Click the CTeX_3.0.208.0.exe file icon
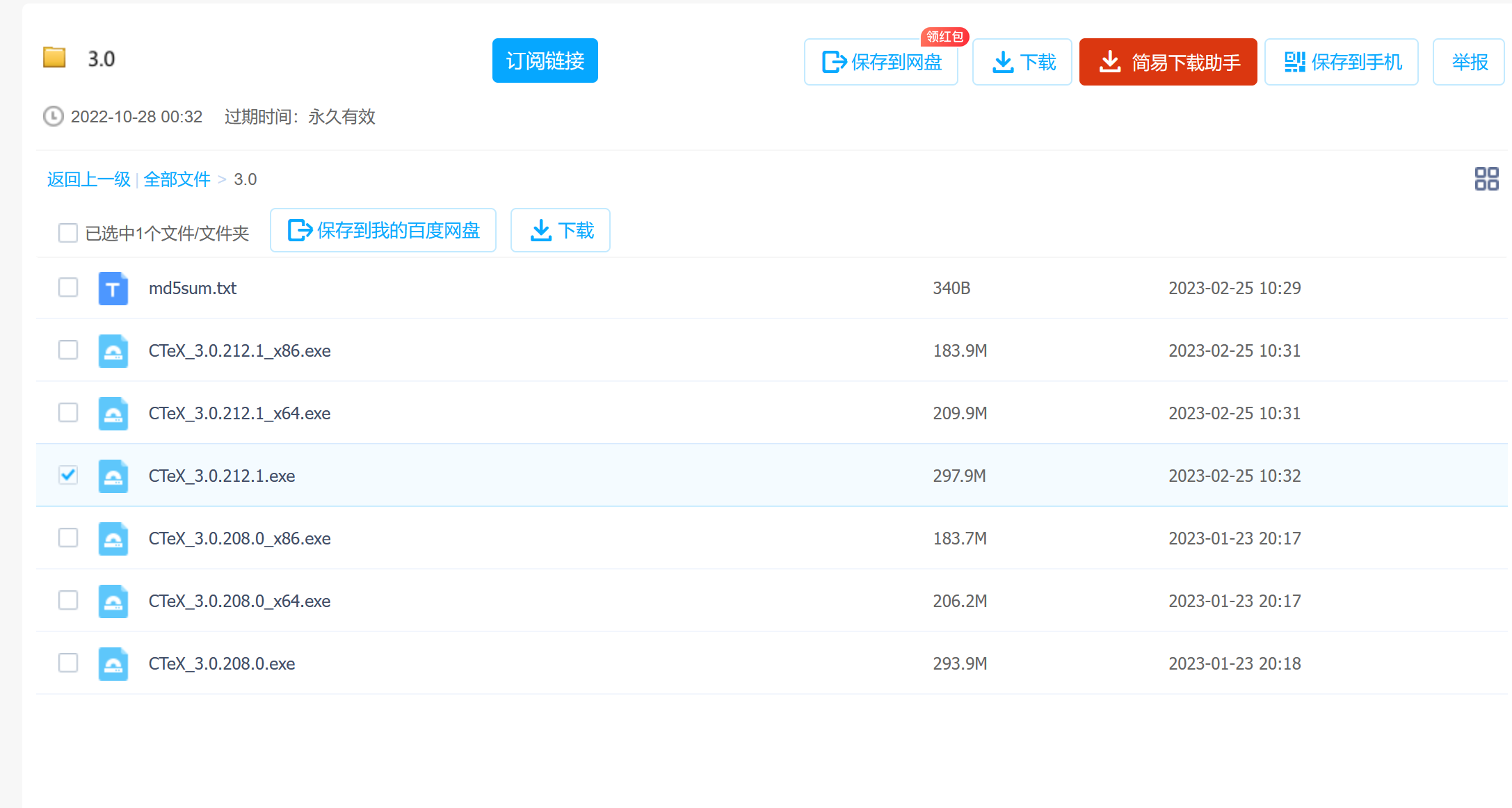 pyautogui.click(x=113, y=663)
